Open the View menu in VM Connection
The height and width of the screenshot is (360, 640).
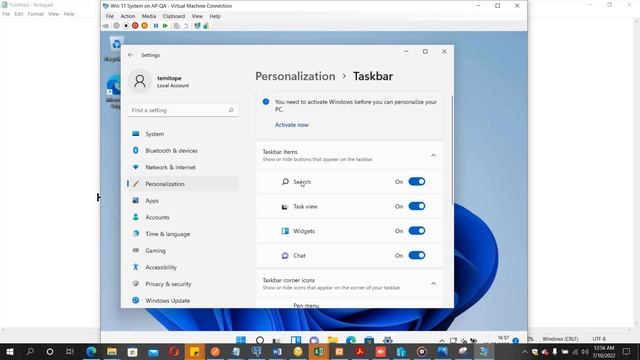[x=197, y=16]
